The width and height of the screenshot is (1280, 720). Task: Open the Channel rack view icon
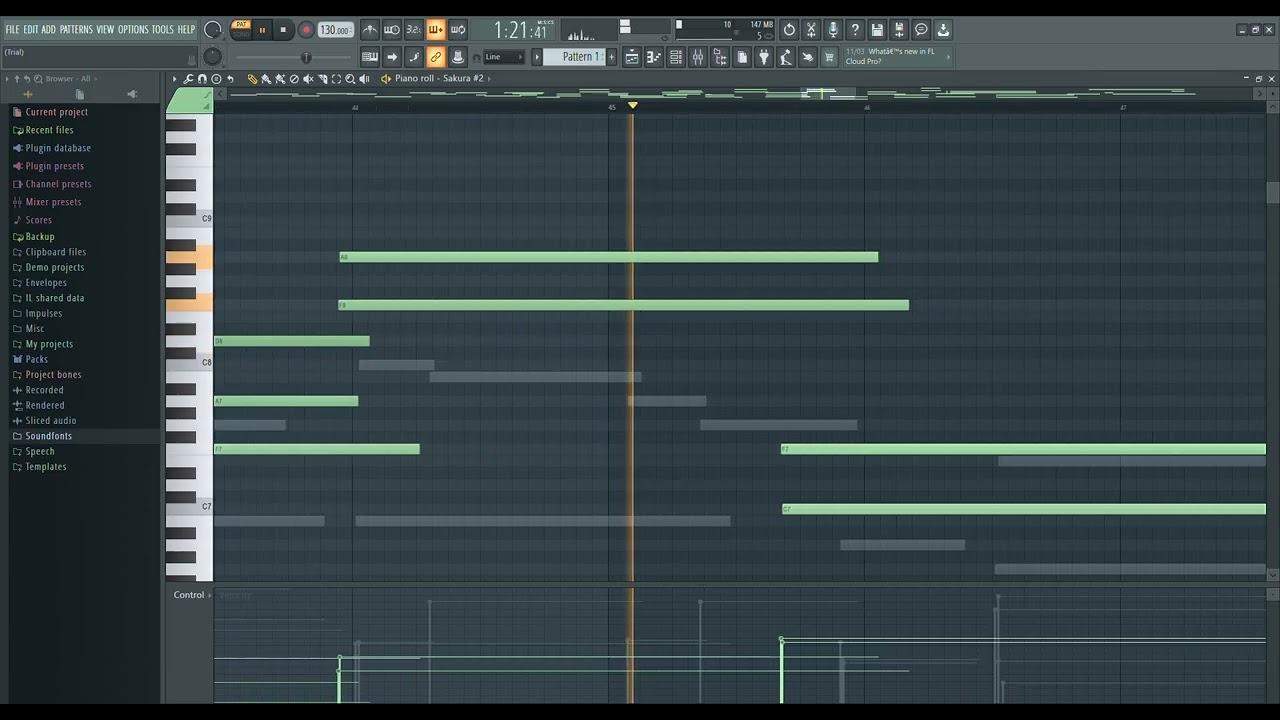[676, 57]
